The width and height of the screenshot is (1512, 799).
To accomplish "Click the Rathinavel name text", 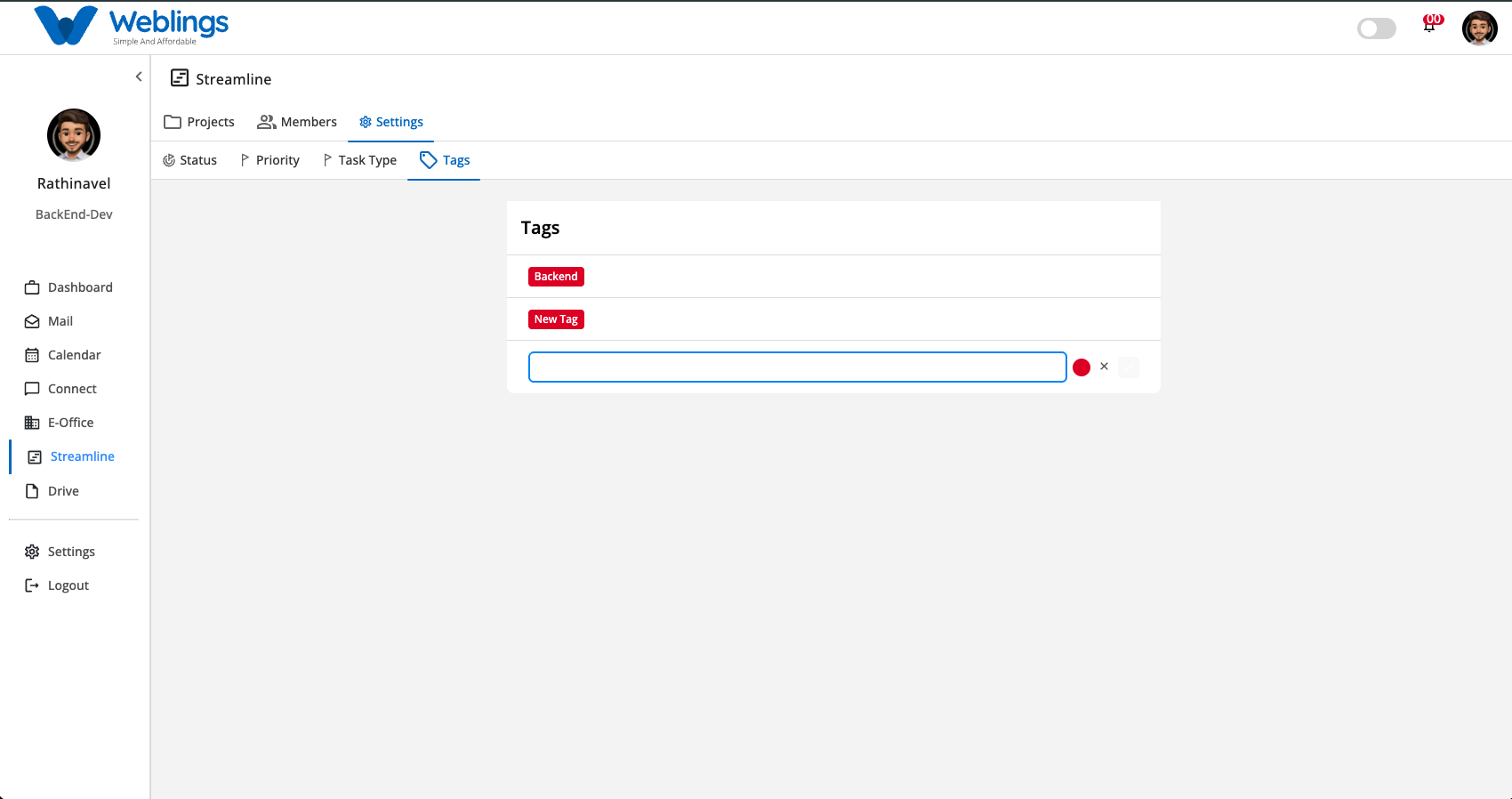I will point(74,183).
